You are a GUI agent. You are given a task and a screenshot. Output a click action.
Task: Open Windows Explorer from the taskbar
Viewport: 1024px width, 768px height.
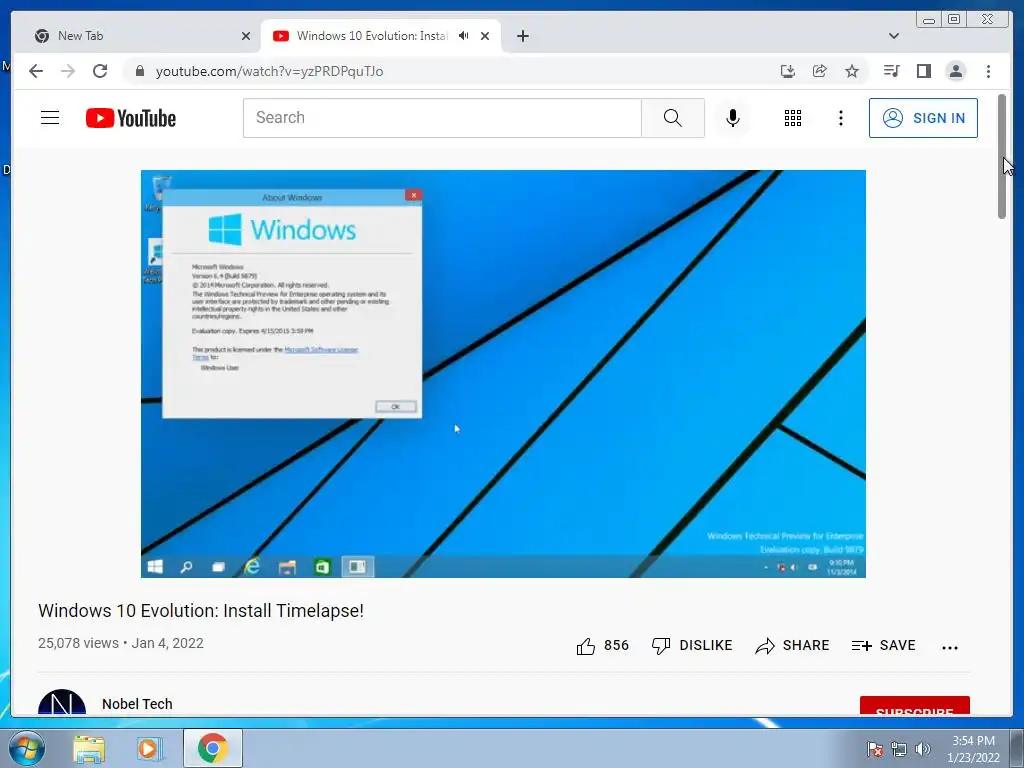click(89, 749)
